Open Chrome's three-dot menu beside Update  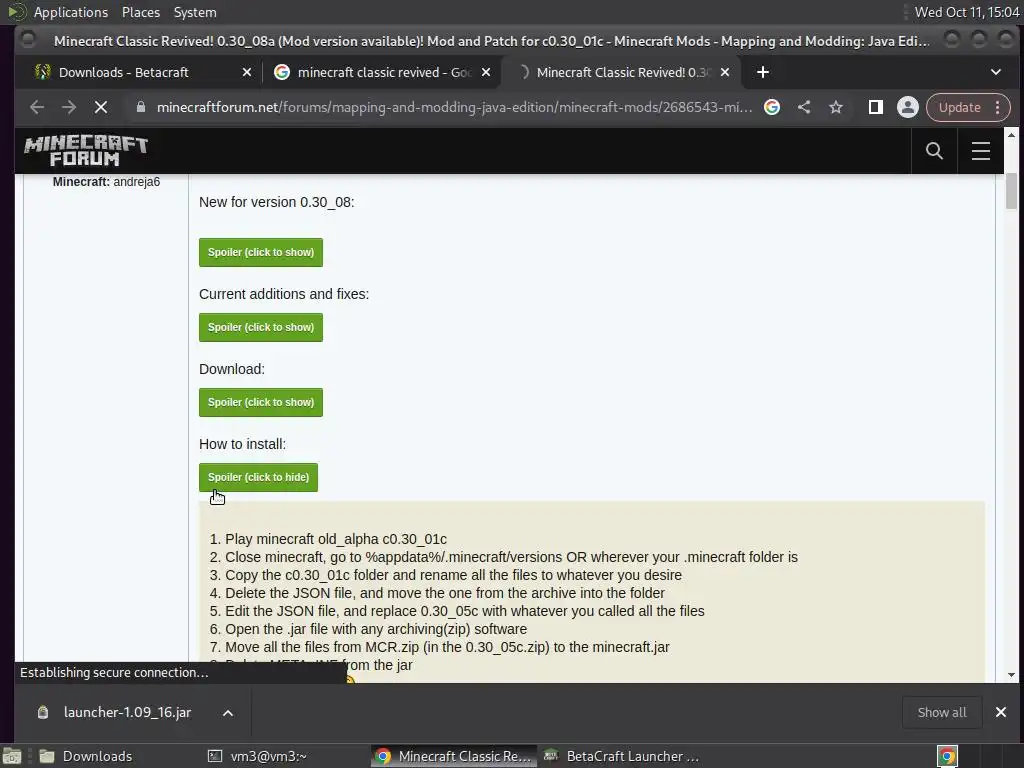pyautogui.click(x=997, y=107)
